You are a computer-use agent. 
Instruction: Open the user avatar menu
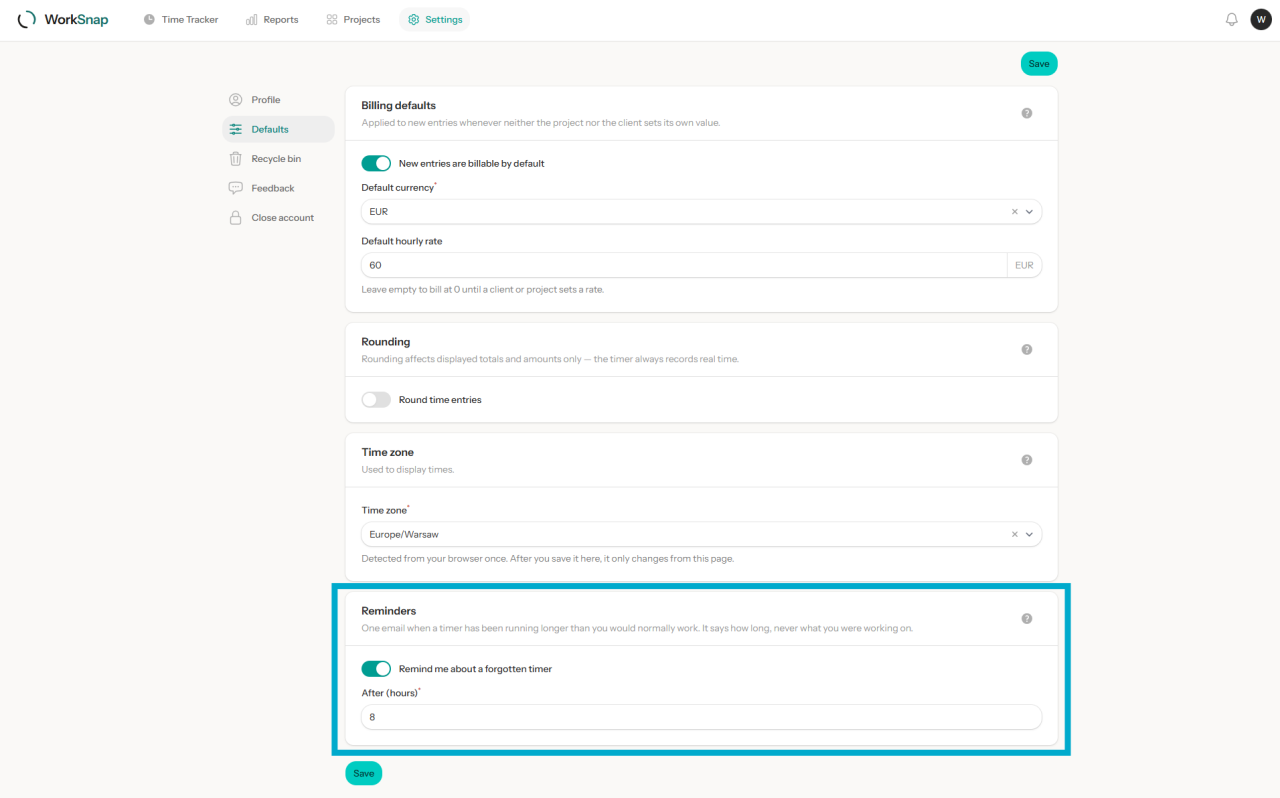tap(1261, 19)
